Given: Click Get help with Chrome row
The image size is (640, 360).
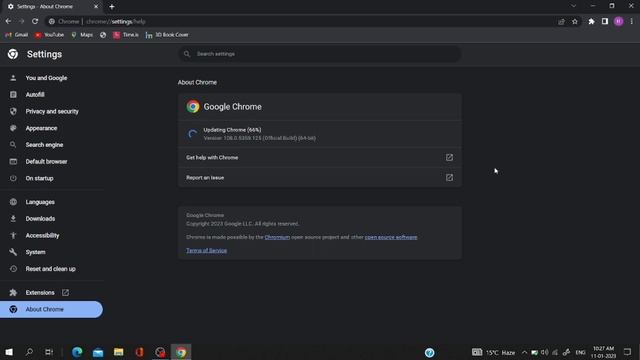Looking at the screenshot, I should (x=320, y=158).
